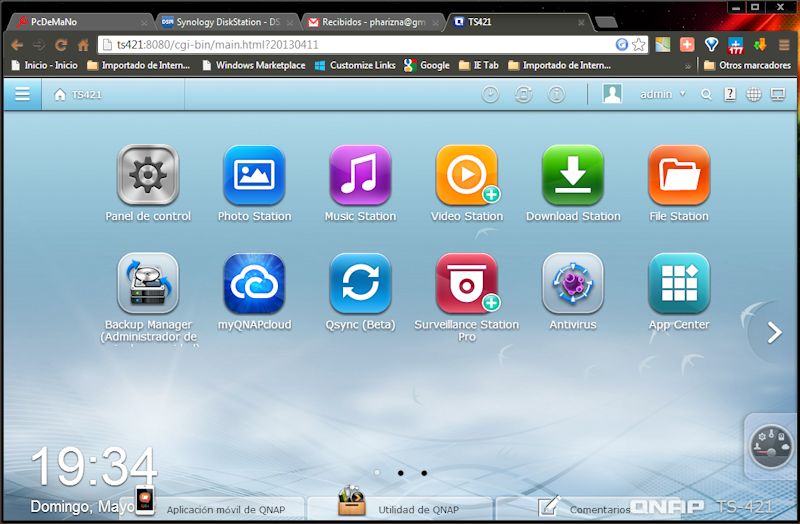This screenshot has width=800, height=524.
Task: Open myQNAPcloud app
Action: pos(254,283)
